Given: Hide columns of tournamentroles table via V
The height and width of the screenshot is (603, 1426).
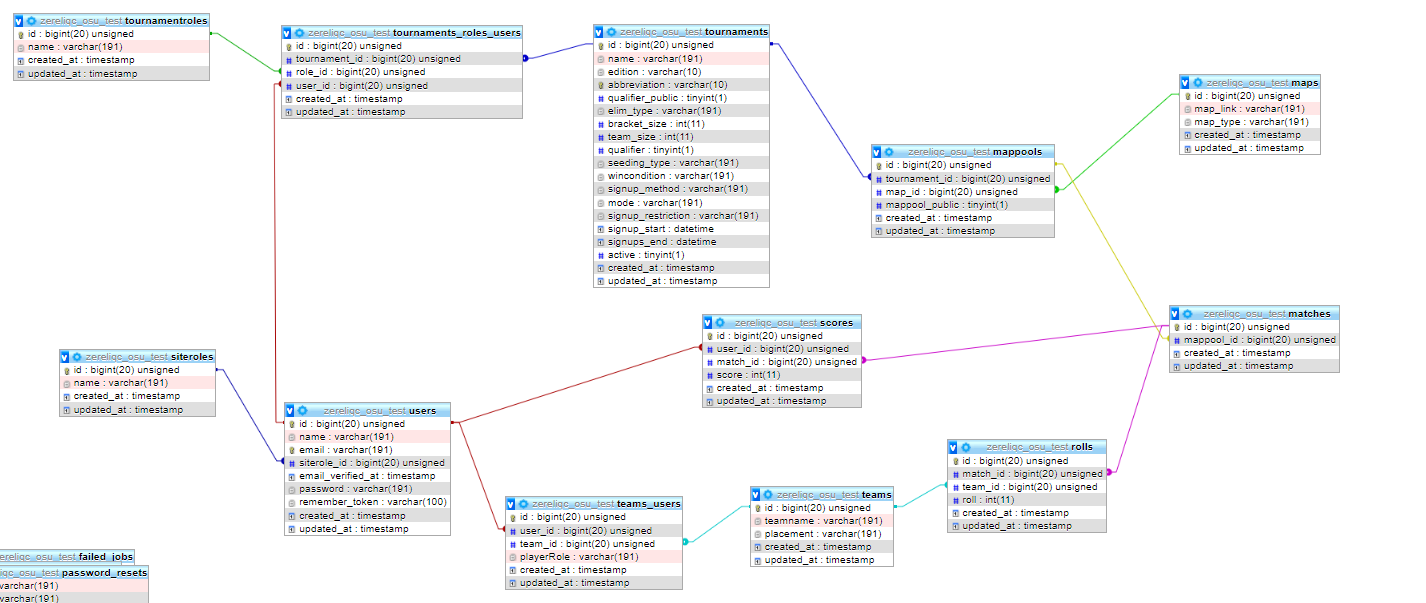Looking at the screenshot, I should click(x=19, y=20).
